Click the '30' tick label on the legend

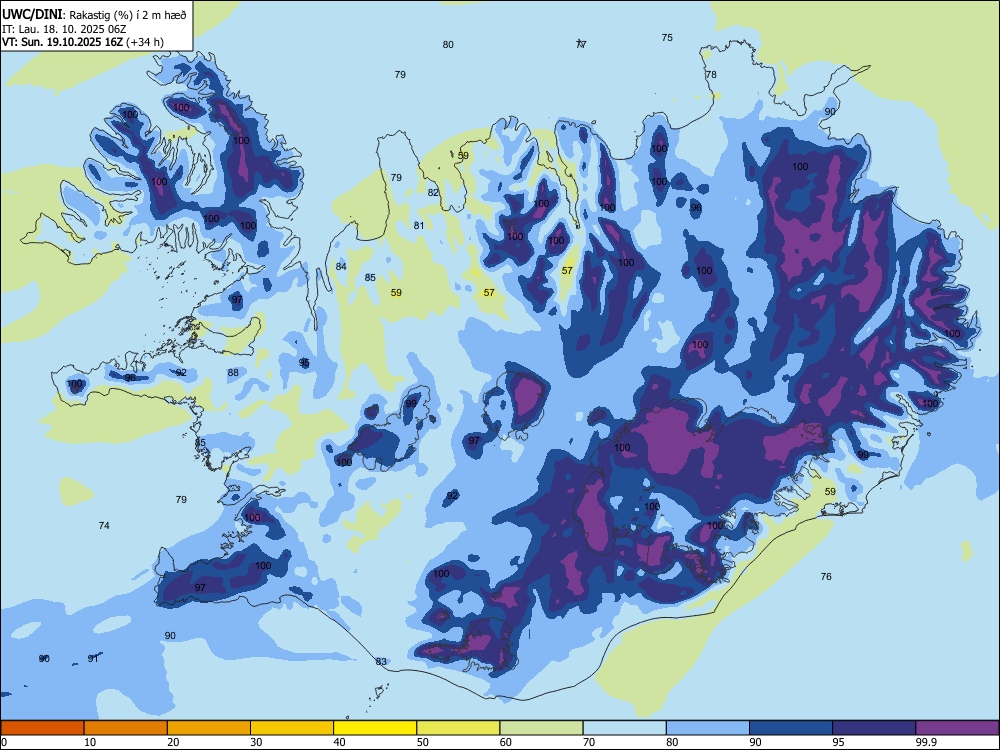pyautogui.click(x=256, y=742)
